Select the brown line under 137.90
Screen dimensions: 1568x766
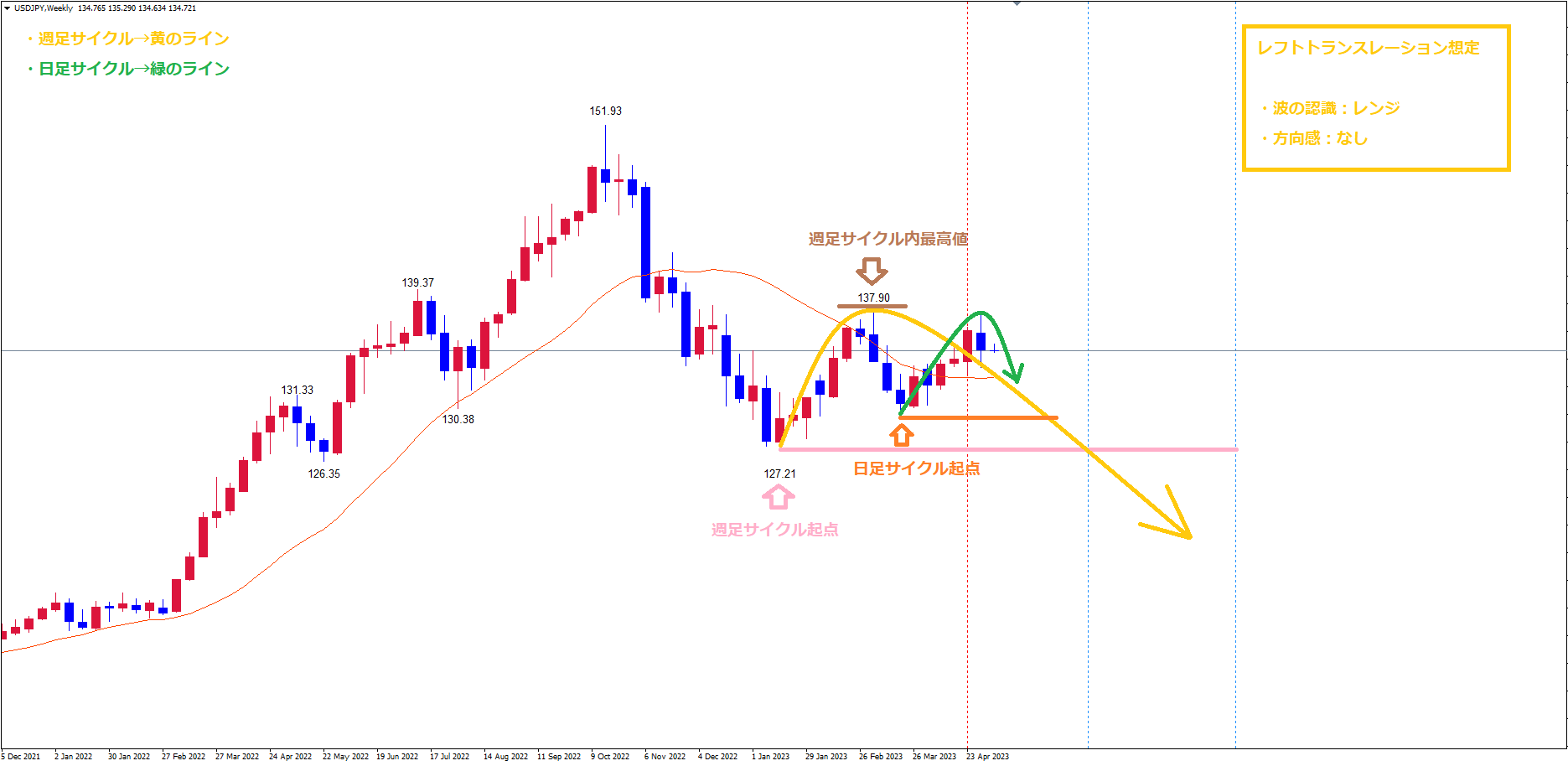pos(872,307)
